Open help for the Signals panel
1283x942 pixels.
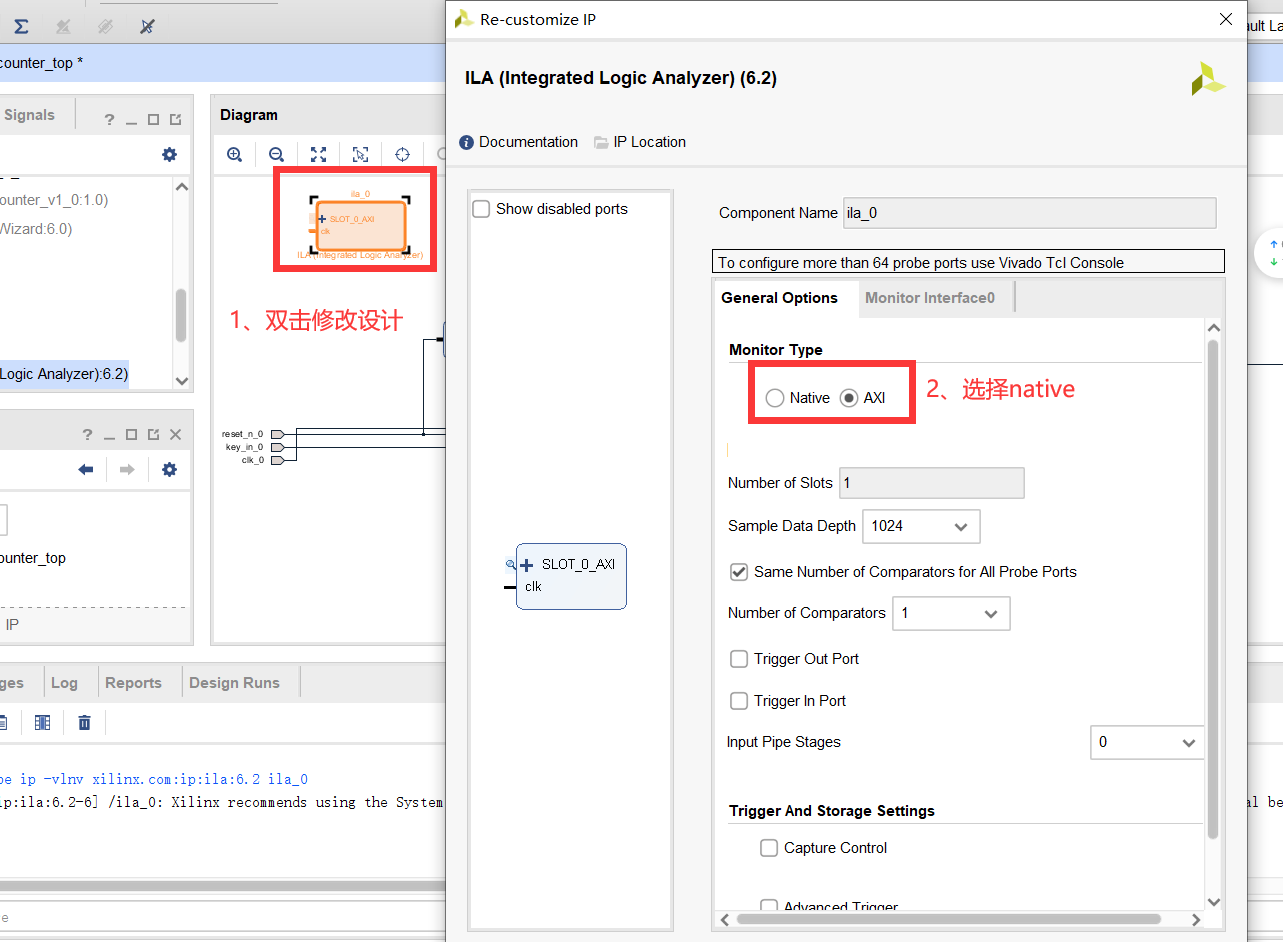click(109, 119)
